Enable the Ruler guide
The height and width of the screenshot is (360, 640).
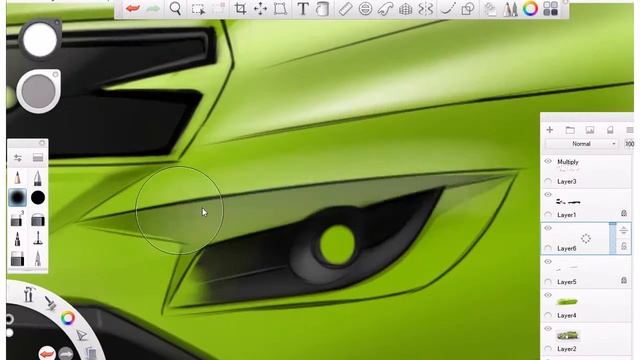click(345, 9)
